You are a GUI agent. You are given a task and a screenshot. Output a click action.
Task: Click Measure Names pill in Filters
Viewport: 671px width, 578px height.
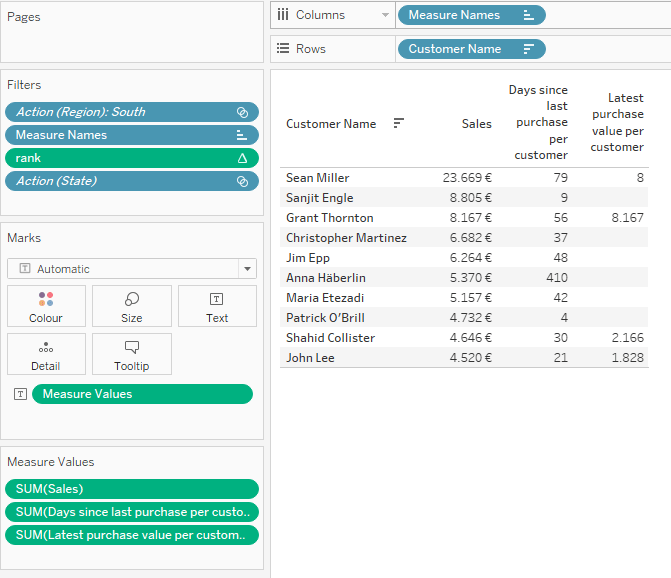click(120, 135)
